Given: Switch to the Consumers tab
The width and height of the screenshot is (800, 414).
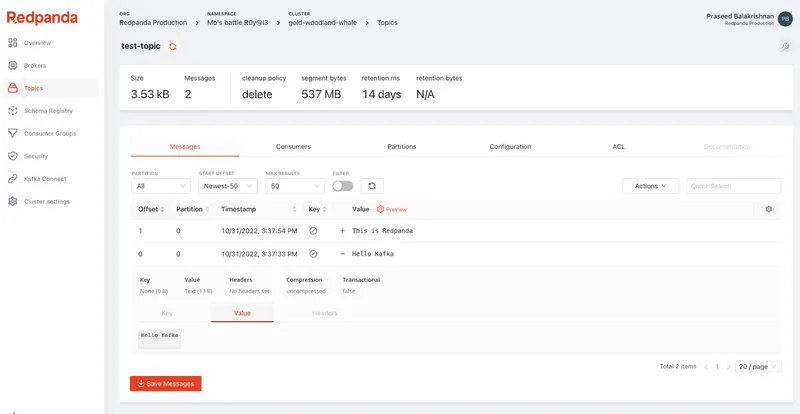Looking at the screenshot, I should pyautogui.click(x=293, y=147).
